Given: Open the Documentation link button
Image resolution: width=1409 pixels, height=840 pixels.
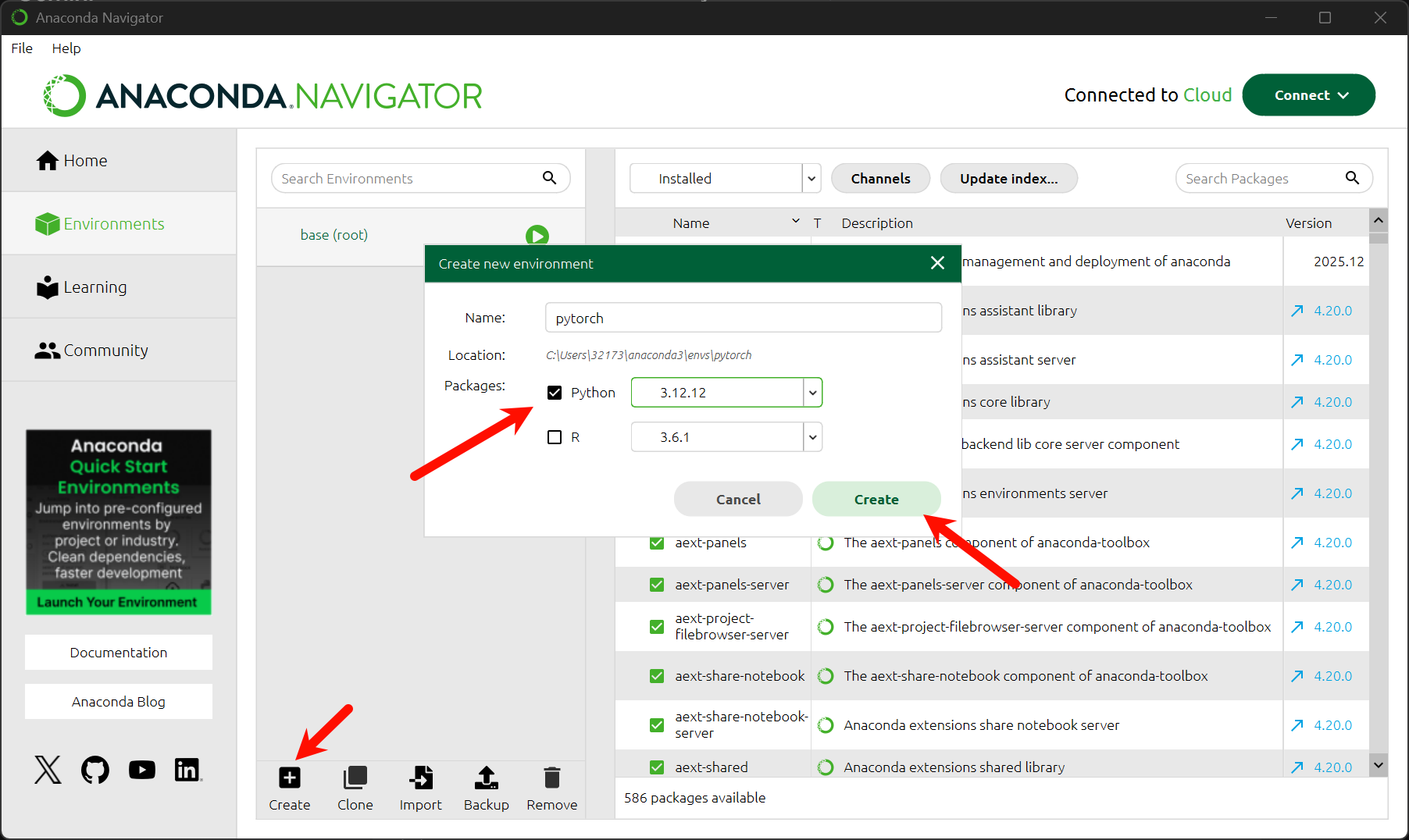Looking at the screenshot, I should pos(119,653).
